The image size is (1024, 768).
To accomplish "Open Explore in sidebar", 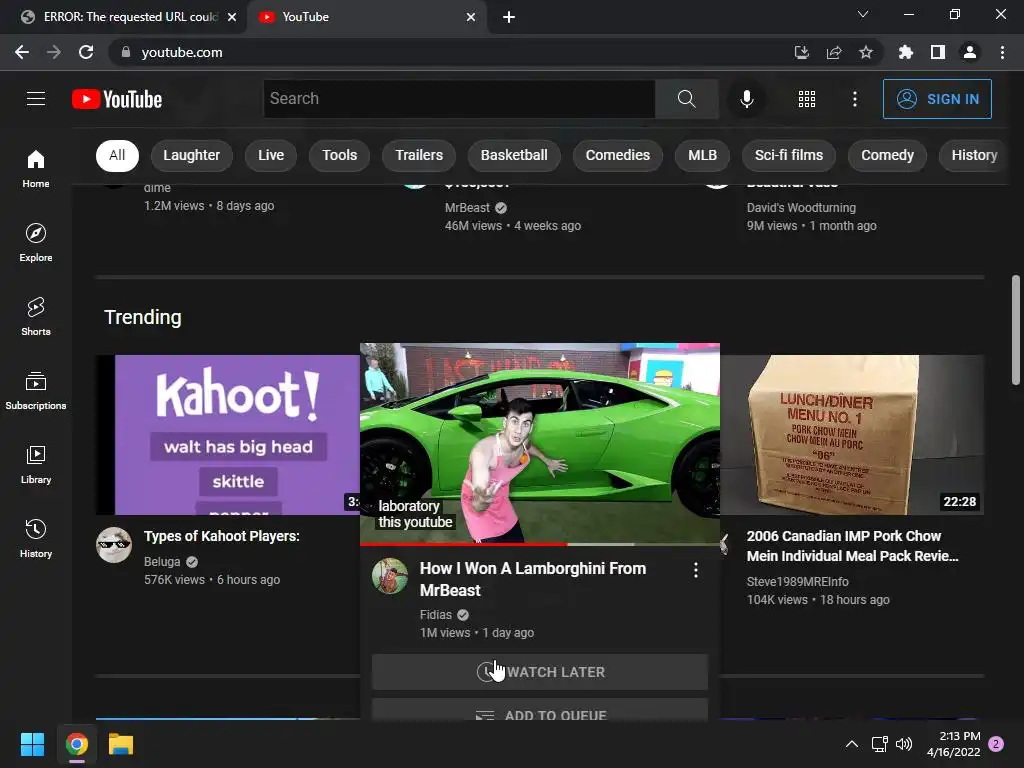I will [x=36, y=243].
